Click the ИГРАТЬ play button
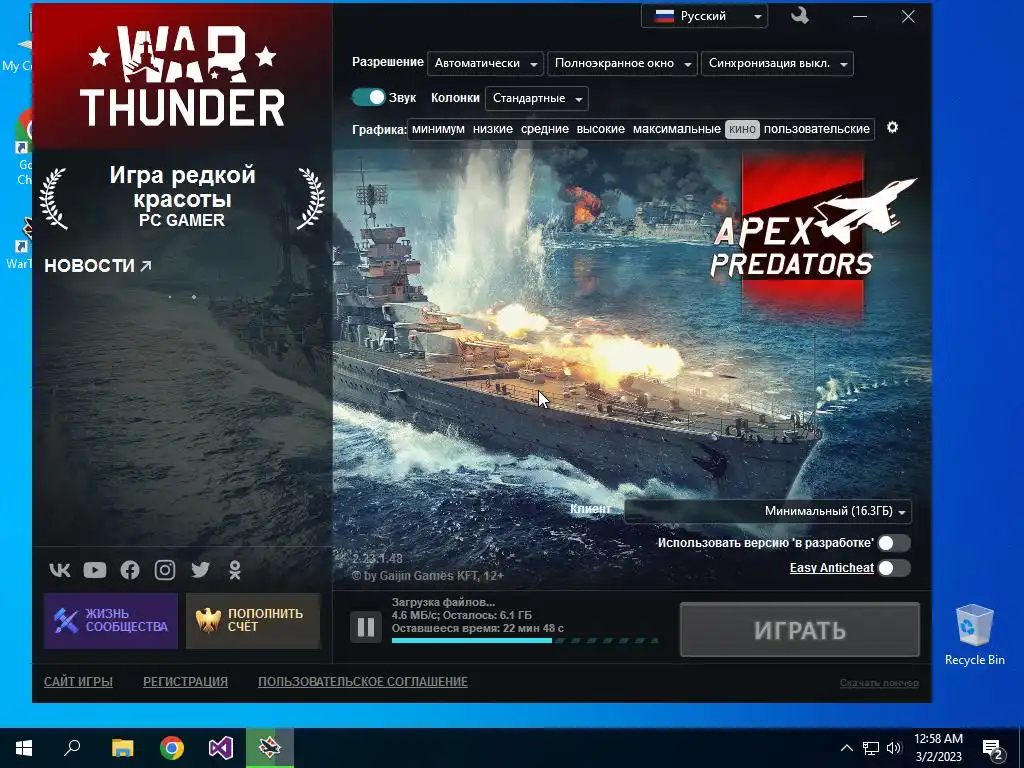Viewport: 1024px width, 768px height. click(x=800, y=630)
